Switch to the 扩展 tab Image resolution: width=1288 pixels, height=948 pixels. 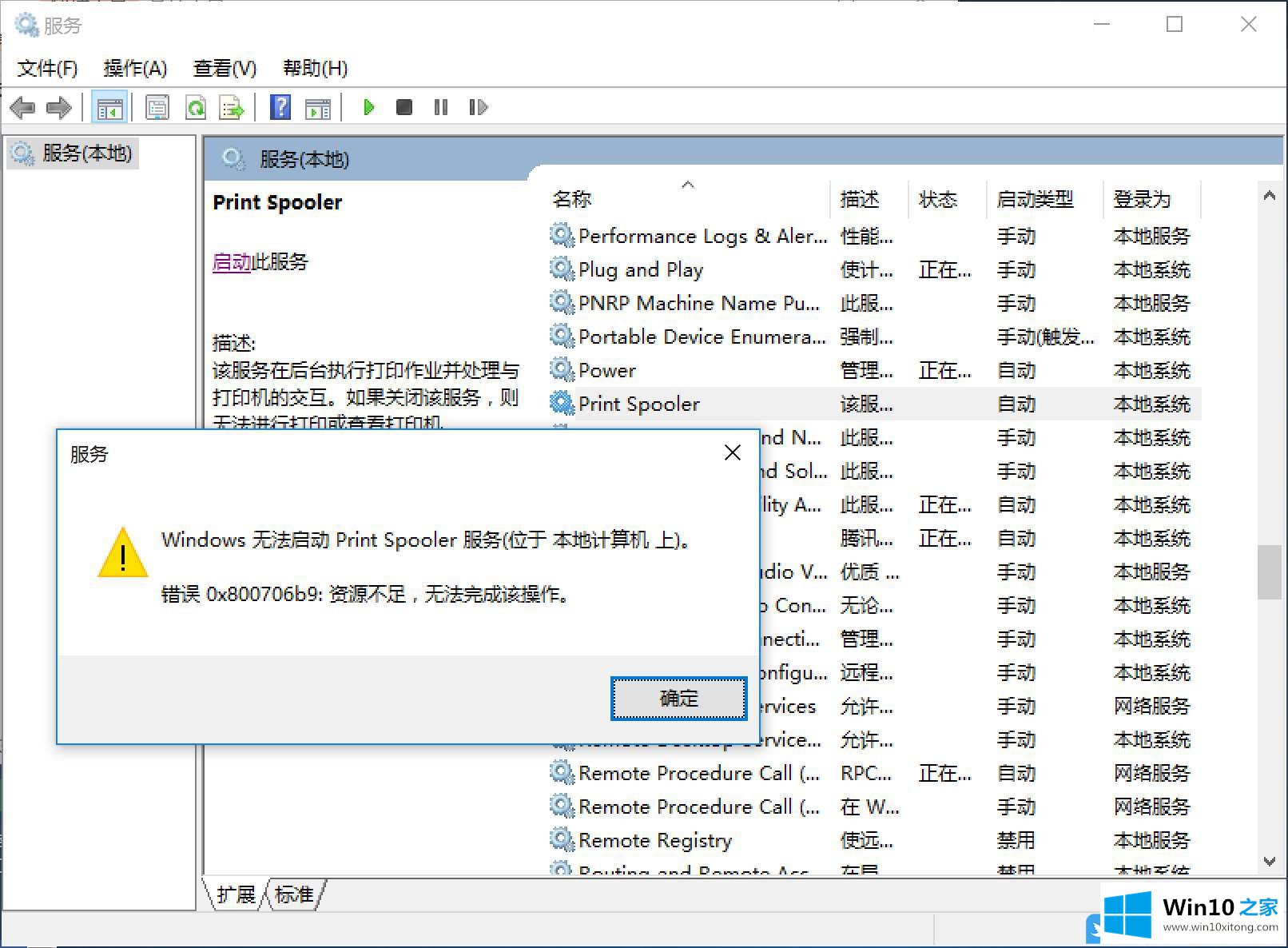(236, 894)
